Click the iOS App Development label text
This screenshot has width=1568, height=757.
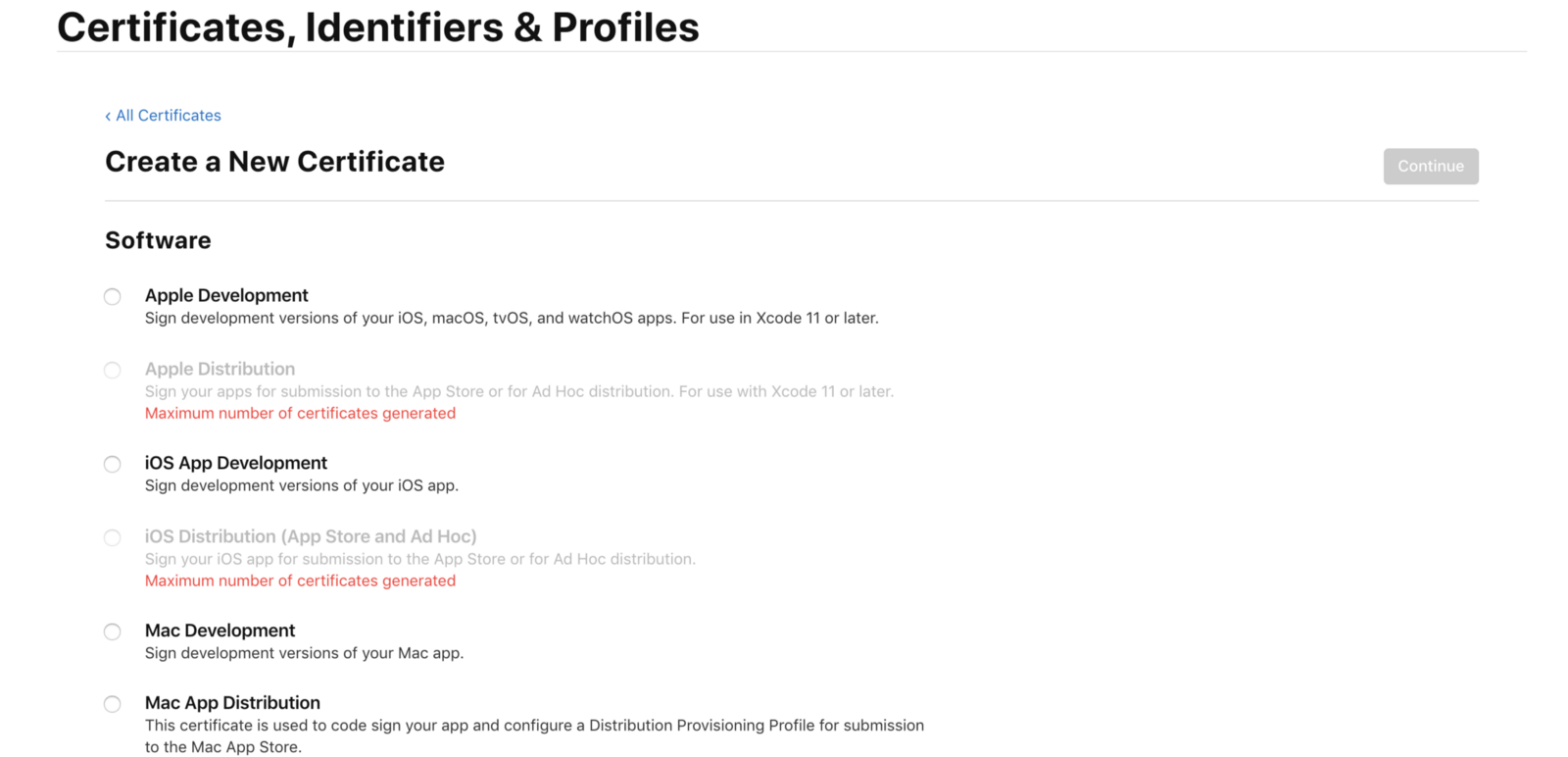pos(236,463)
